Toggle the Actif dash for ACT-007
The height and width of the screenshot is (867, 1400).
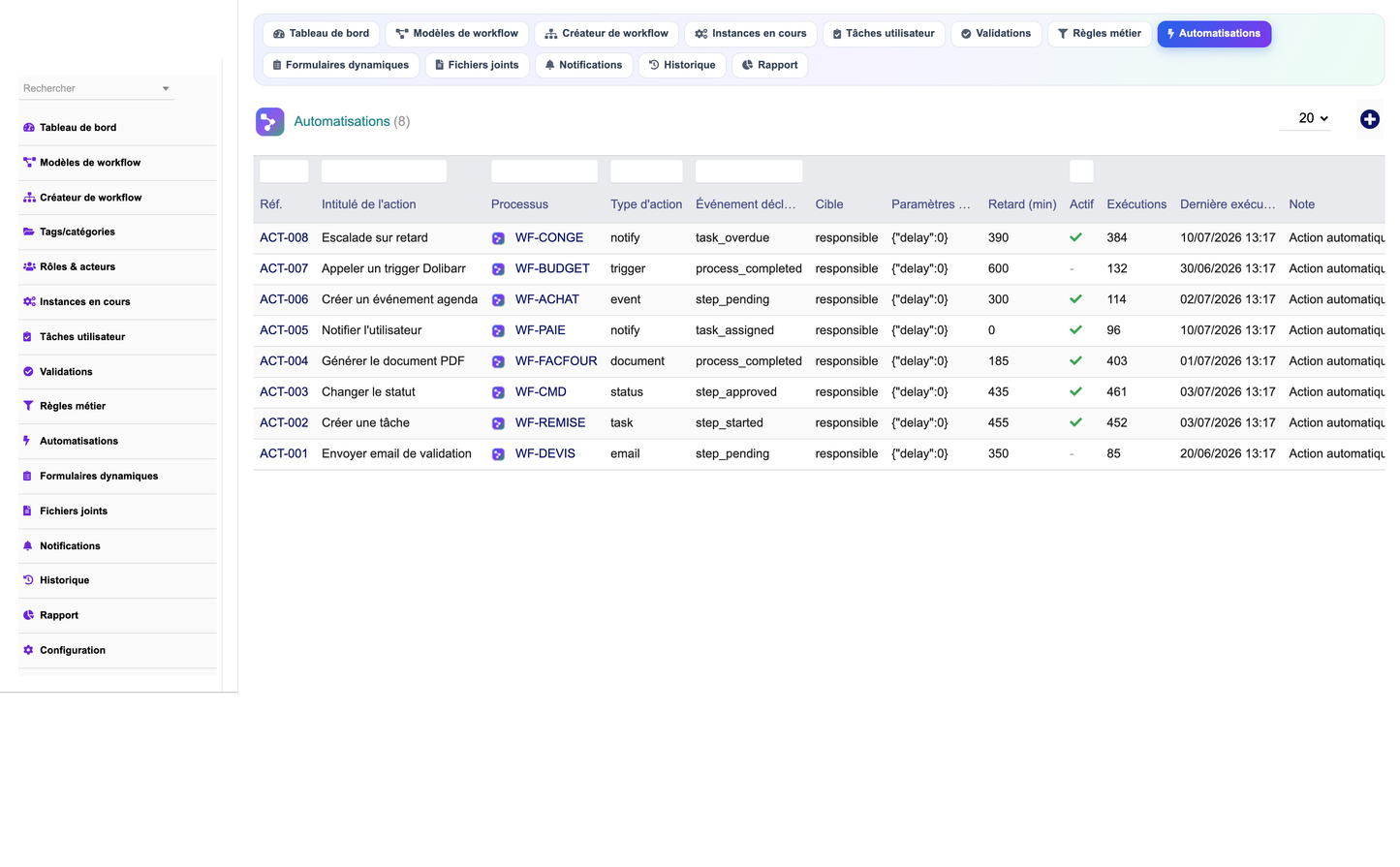[1072, 268]
